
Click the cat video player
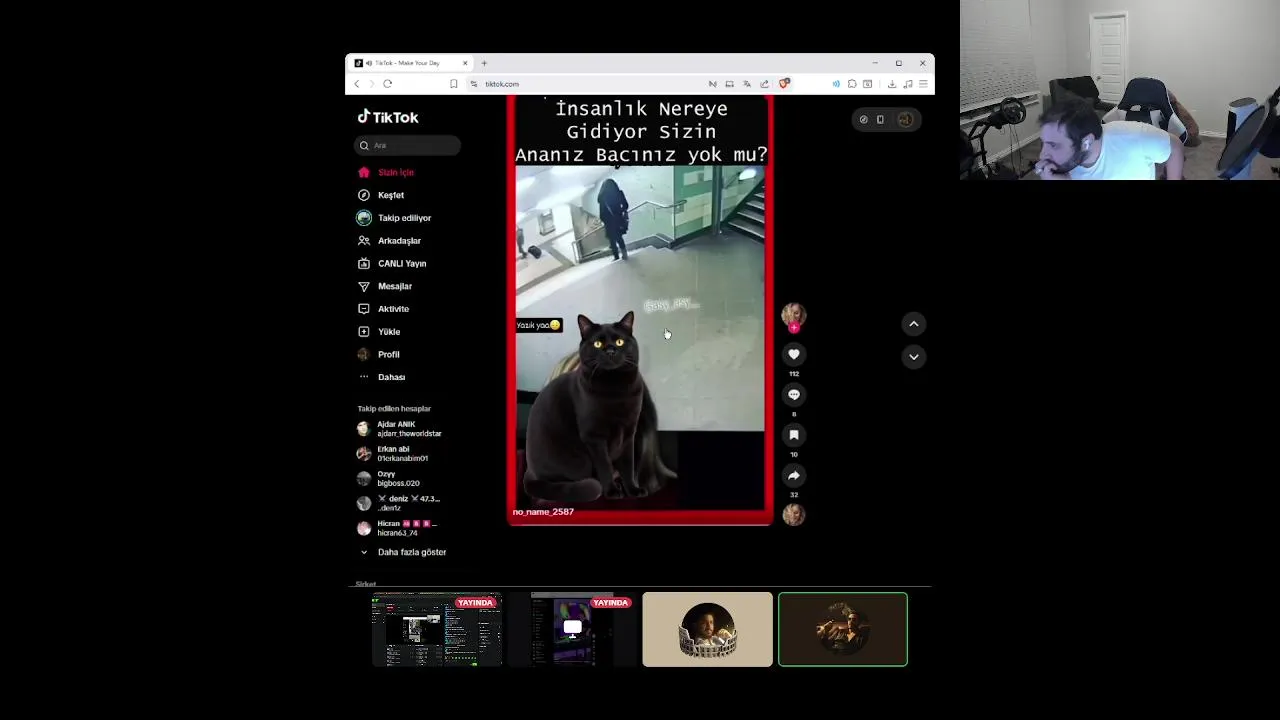point(640,310)
